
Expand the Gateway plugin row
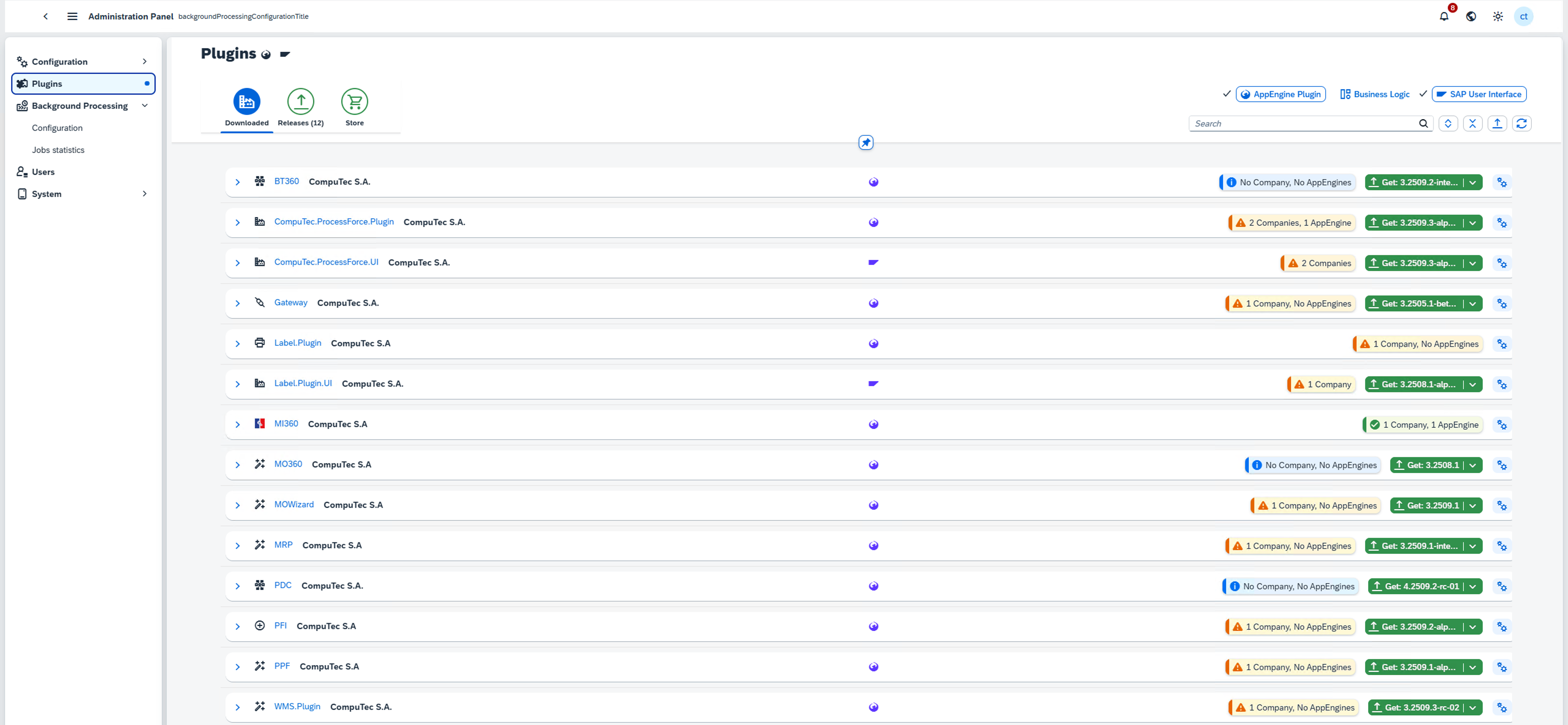click(x=238, y=302)
